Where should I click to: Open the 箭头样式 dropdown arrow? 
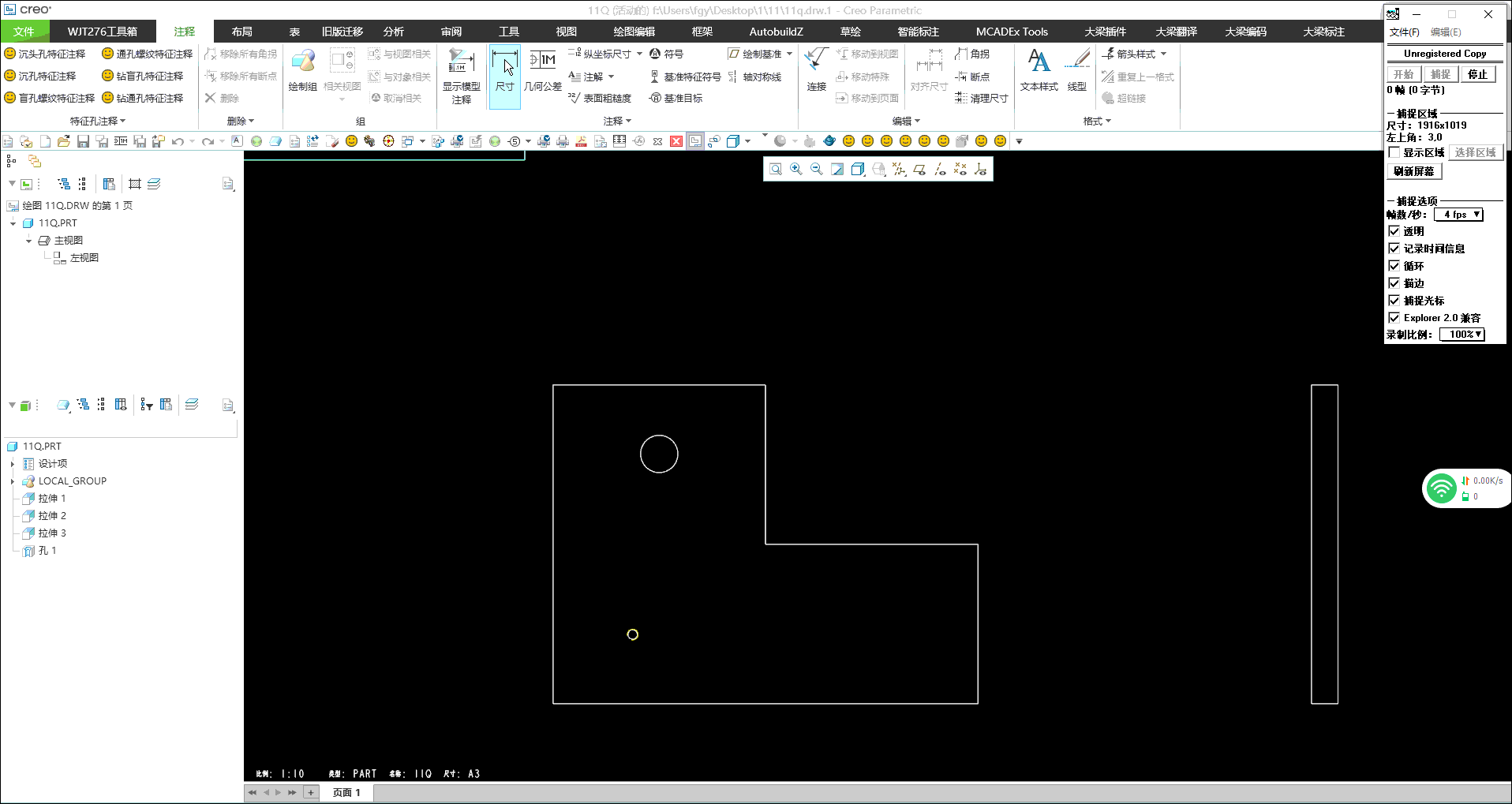[1163, 54]
